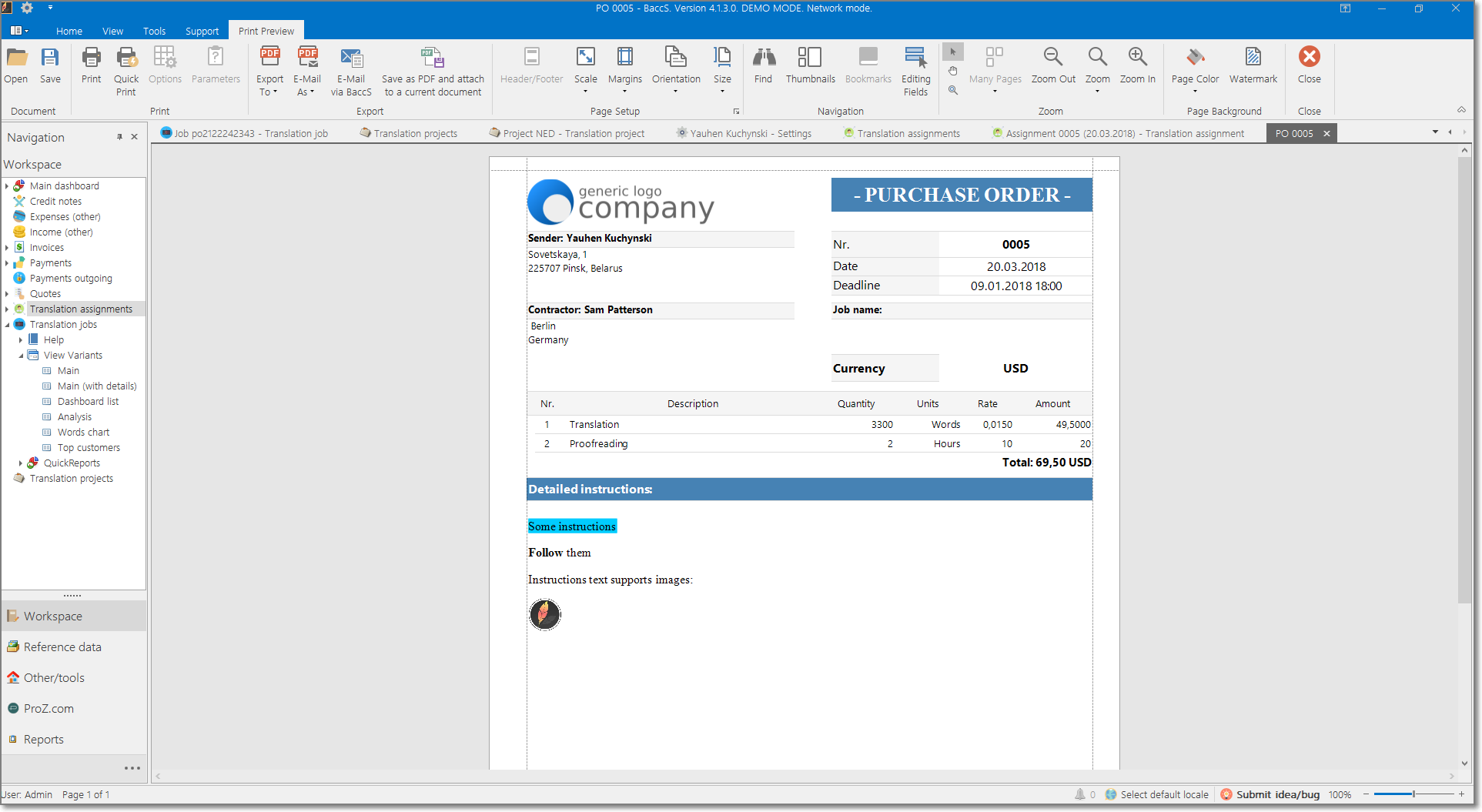Close the print preview with red Close icon

pyautogui.click(x=1309, y=65)
